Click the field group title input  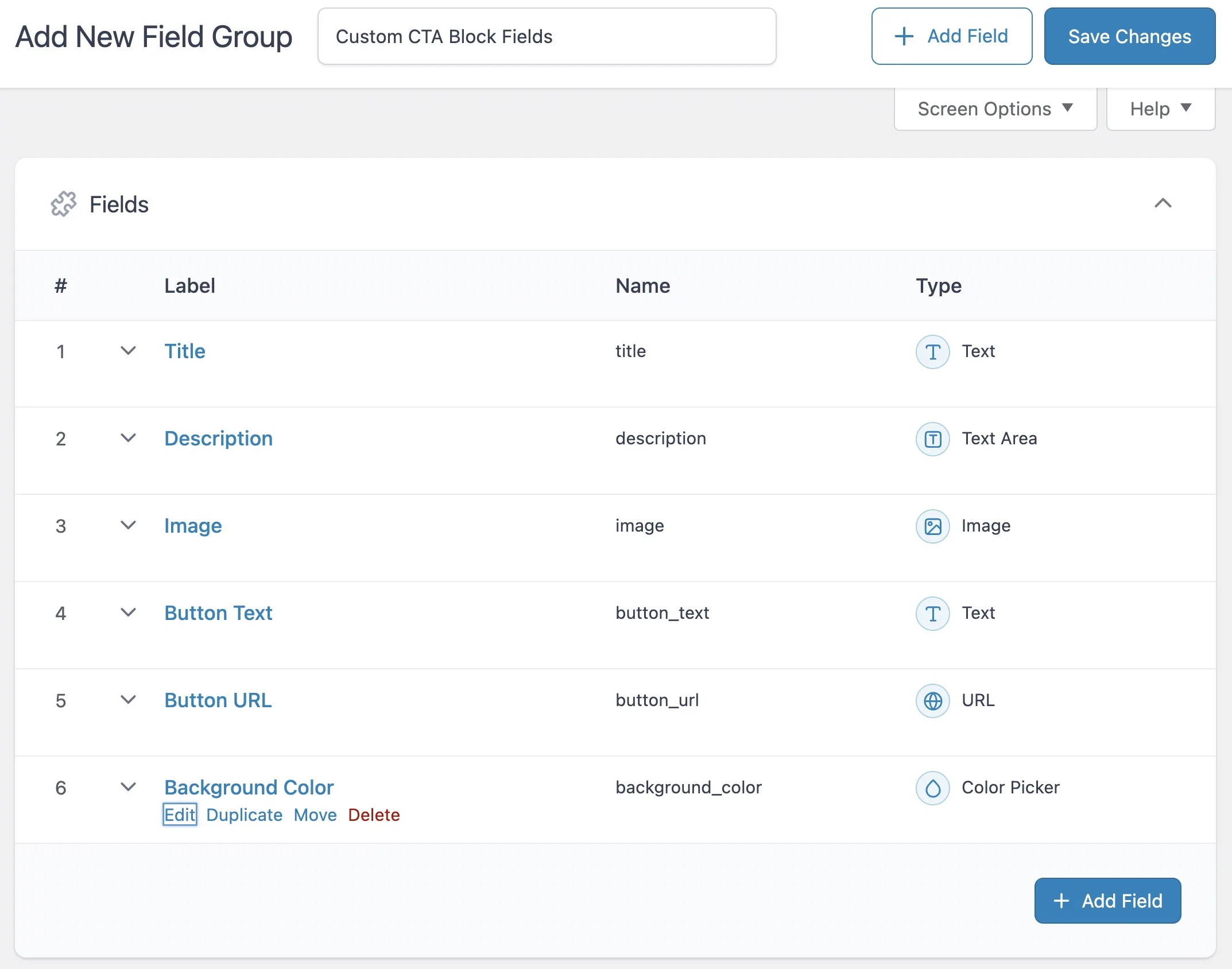tap(547, 36)
